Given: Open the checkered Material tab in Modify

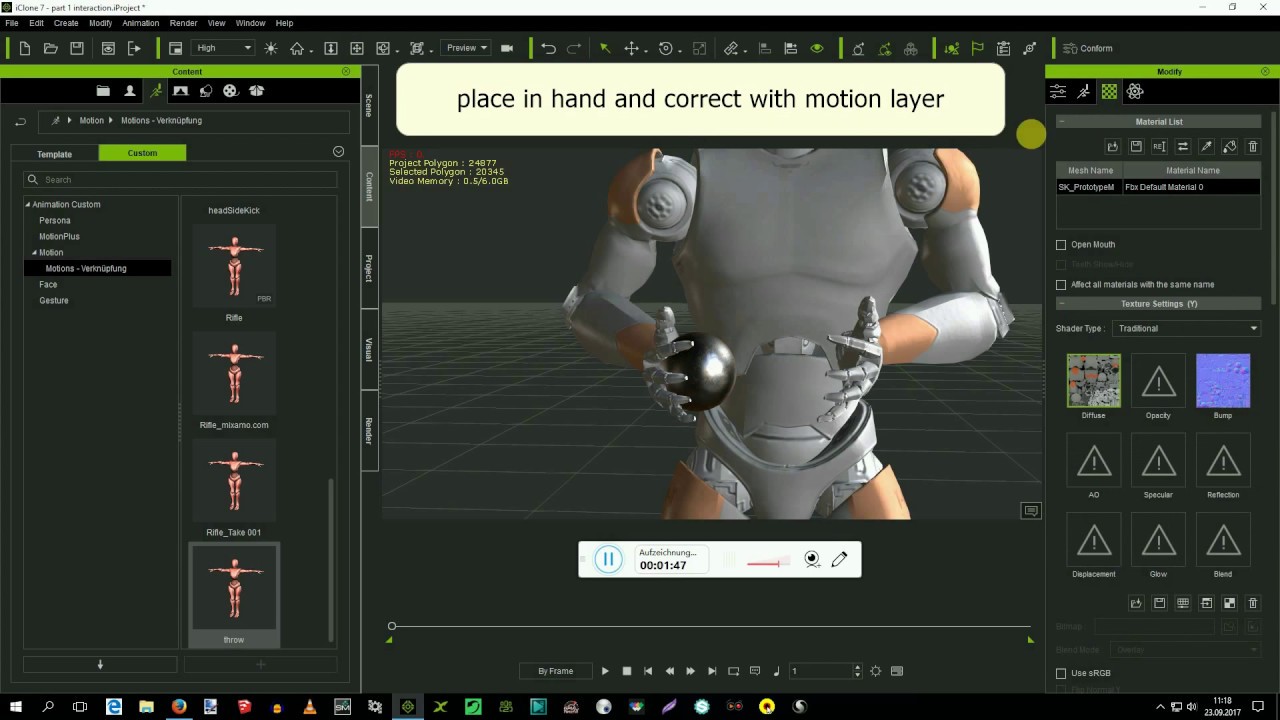Looking at the screenshot, I should 1109,91.
